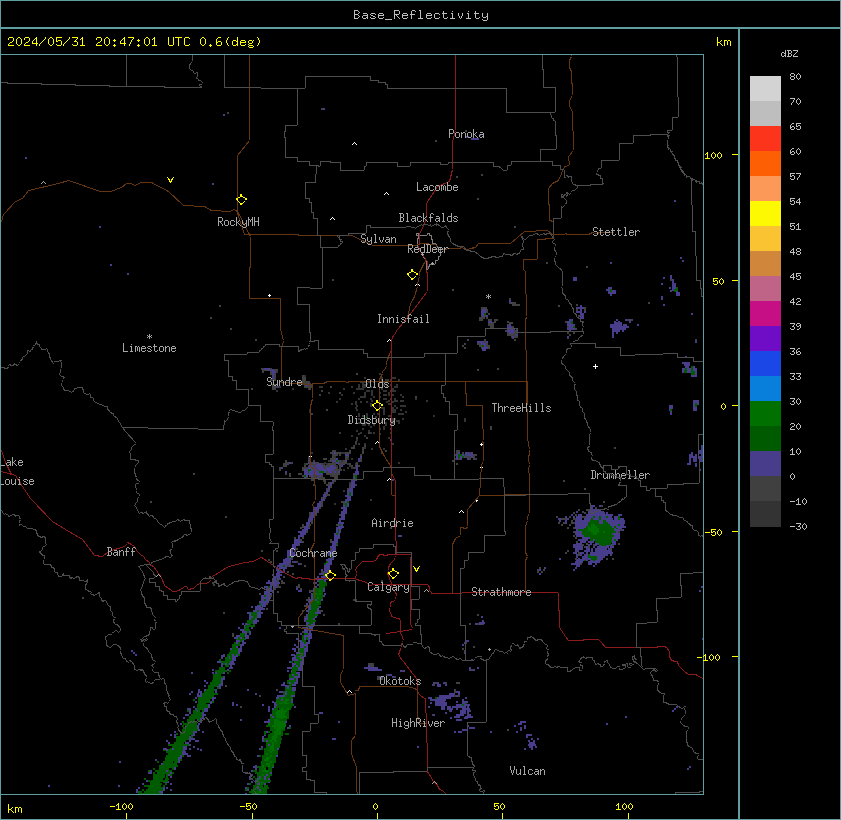Screen dimensions: 841x820
Task: Click the dBZ legend heading
Action: tap(789, 54)
